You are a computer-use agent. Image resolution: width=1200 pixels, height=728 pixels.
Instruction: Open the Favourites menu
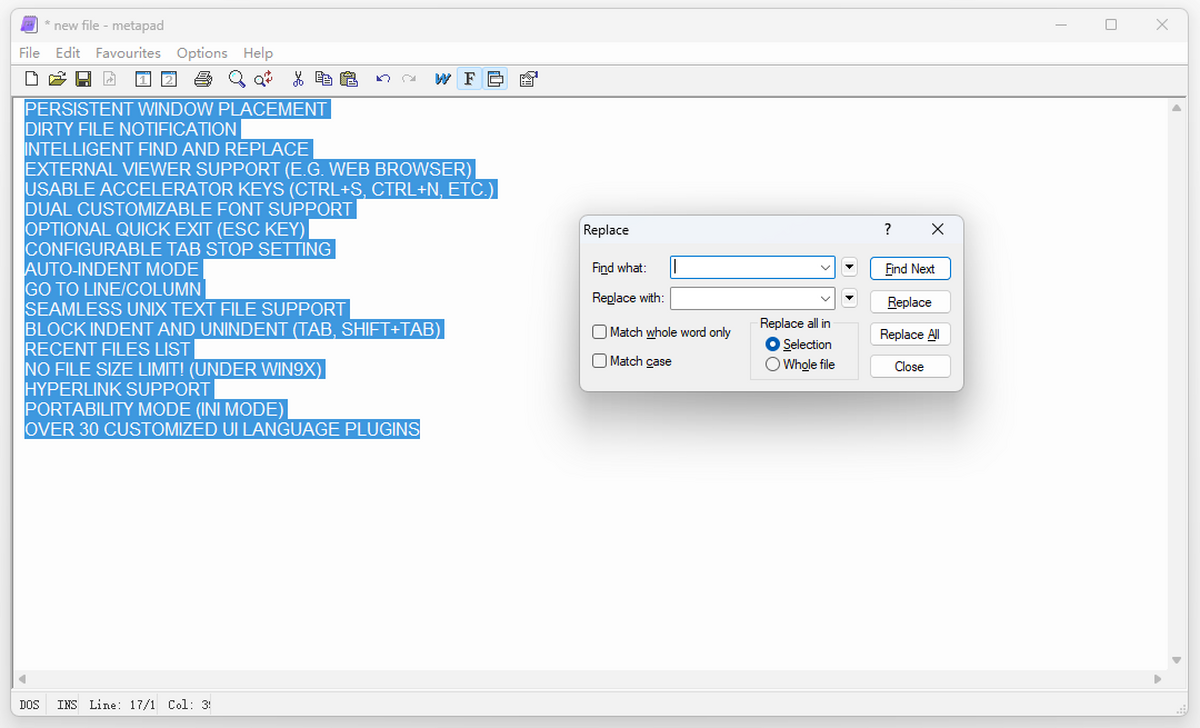[128, 53]
